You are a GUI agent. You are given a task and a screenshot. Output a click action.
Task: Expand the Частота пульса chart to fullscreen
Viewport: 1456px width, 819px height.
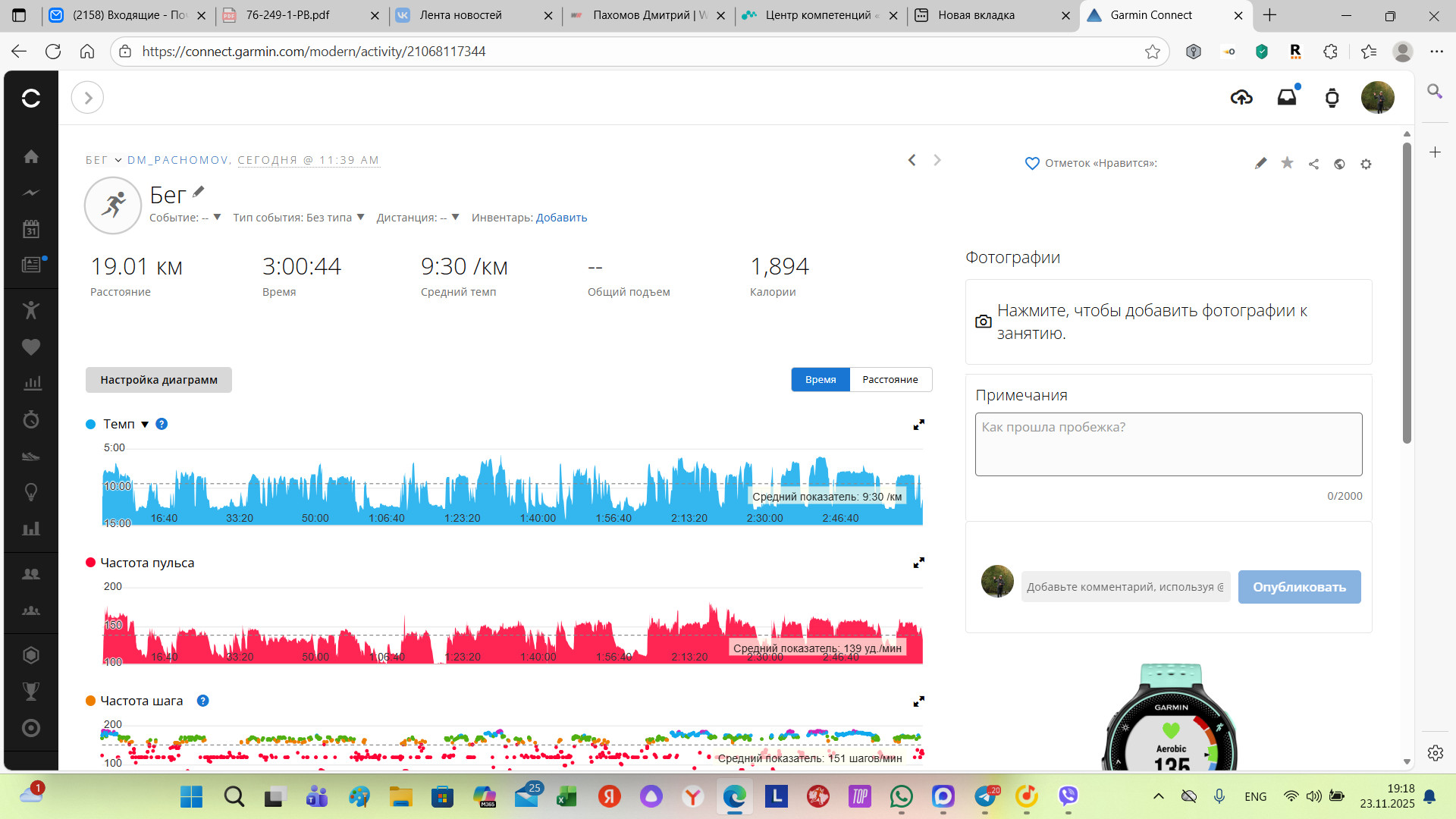(x=918, y=563)
